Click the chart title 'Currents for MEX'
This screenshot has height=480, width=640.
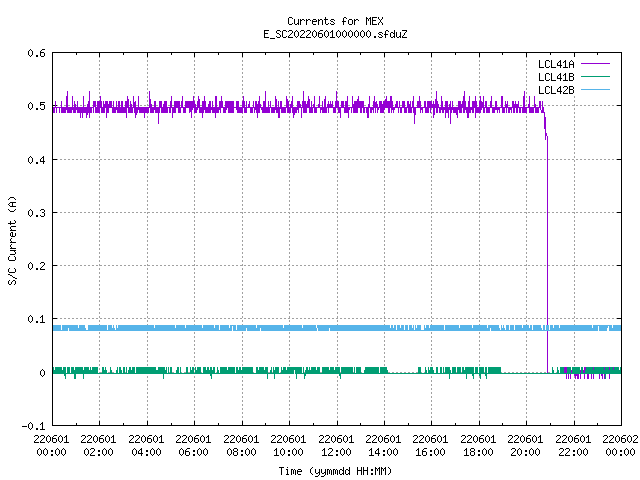pyautogui.click(x=335, y=21)
